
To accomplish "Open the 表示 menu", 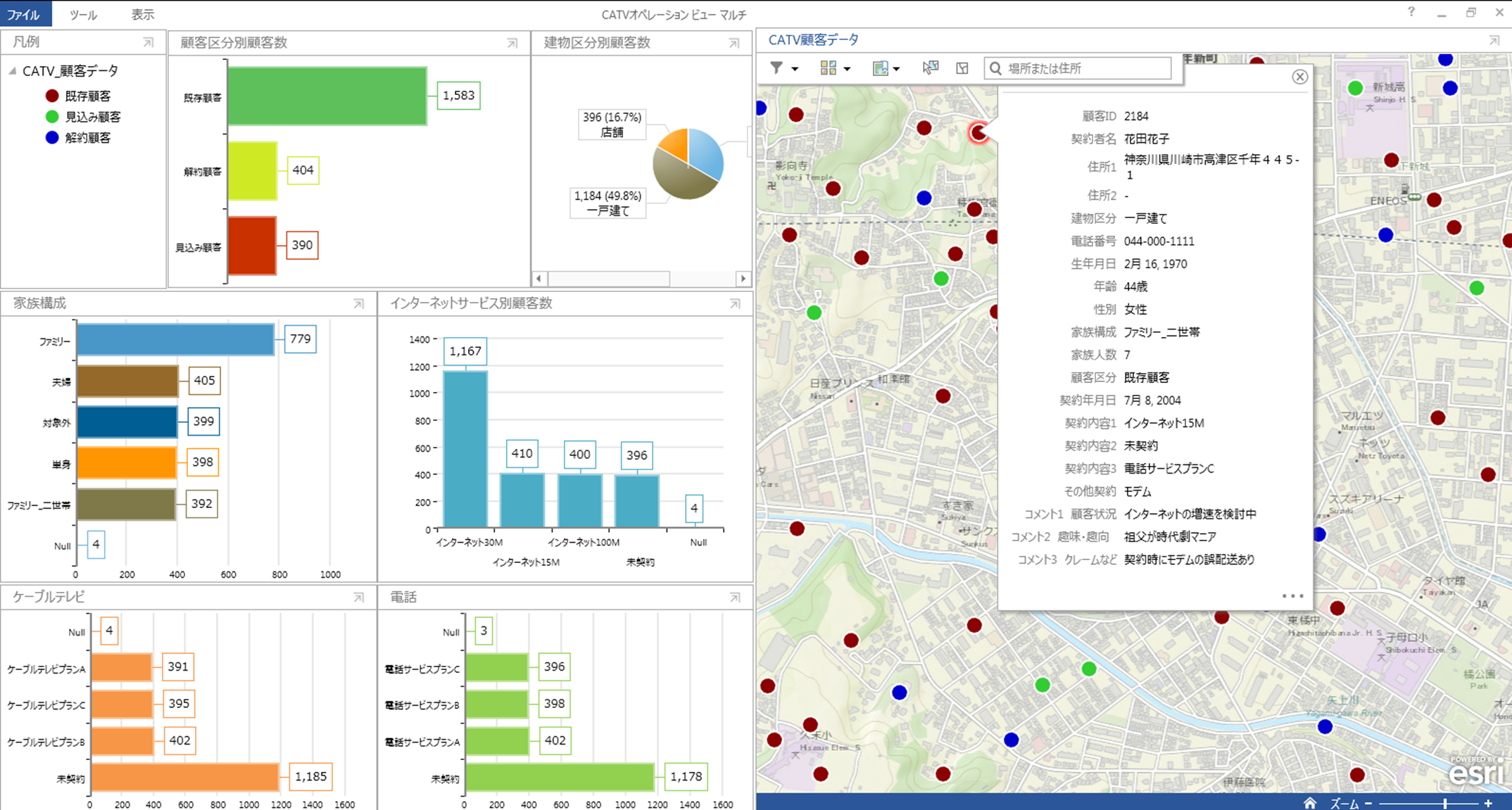I will click(142, 15).
